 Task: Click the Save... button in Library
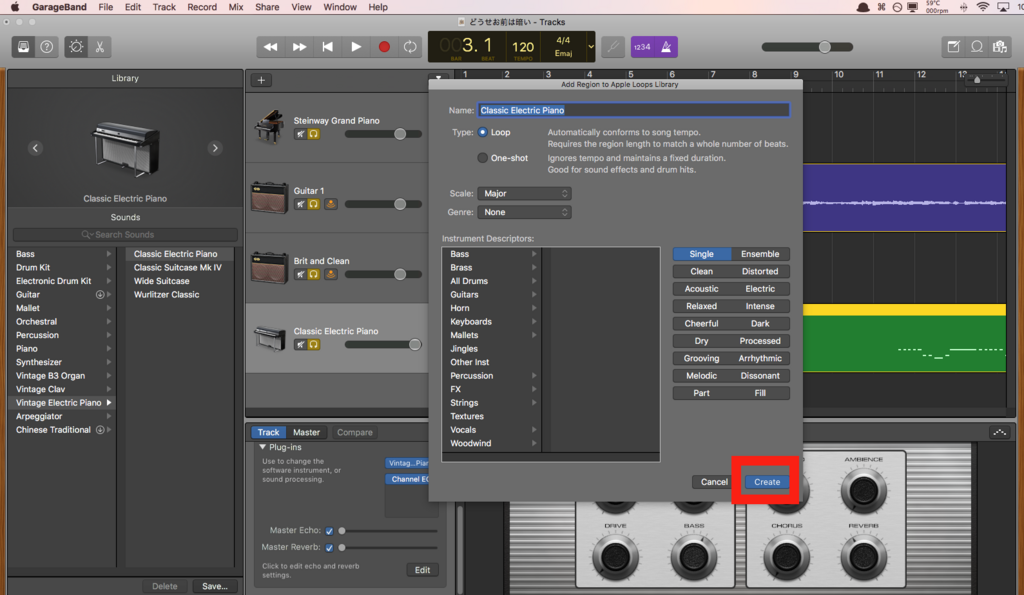click(215, 587)
